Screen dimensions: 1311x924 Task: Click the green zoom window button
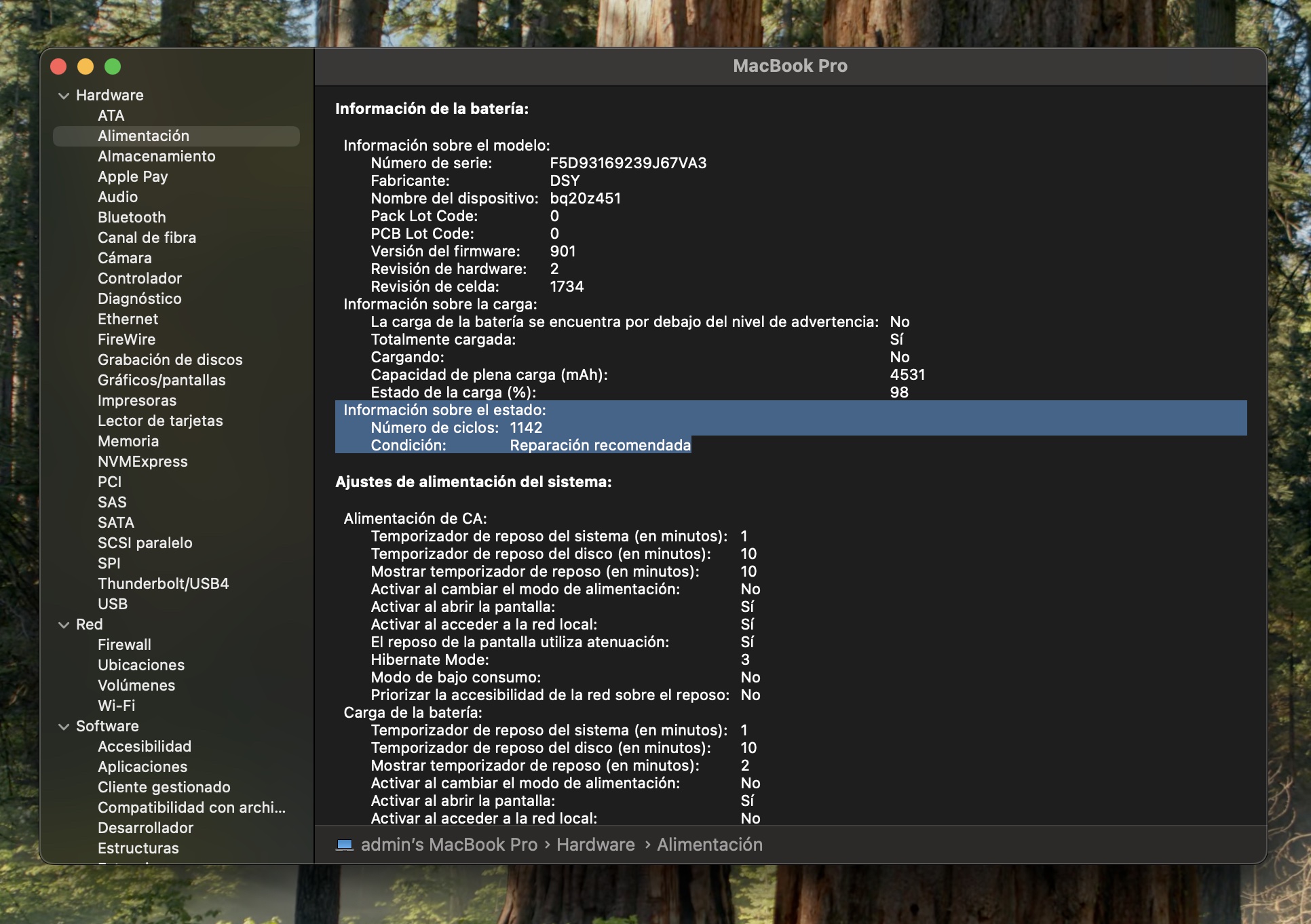tap(113, 66)
